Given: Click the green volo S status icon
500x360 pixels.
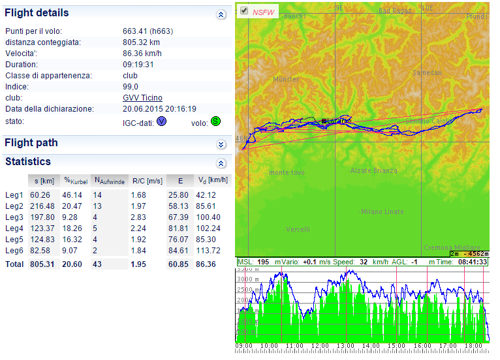Looking at the screenshot, I should [x=216, y=121].
